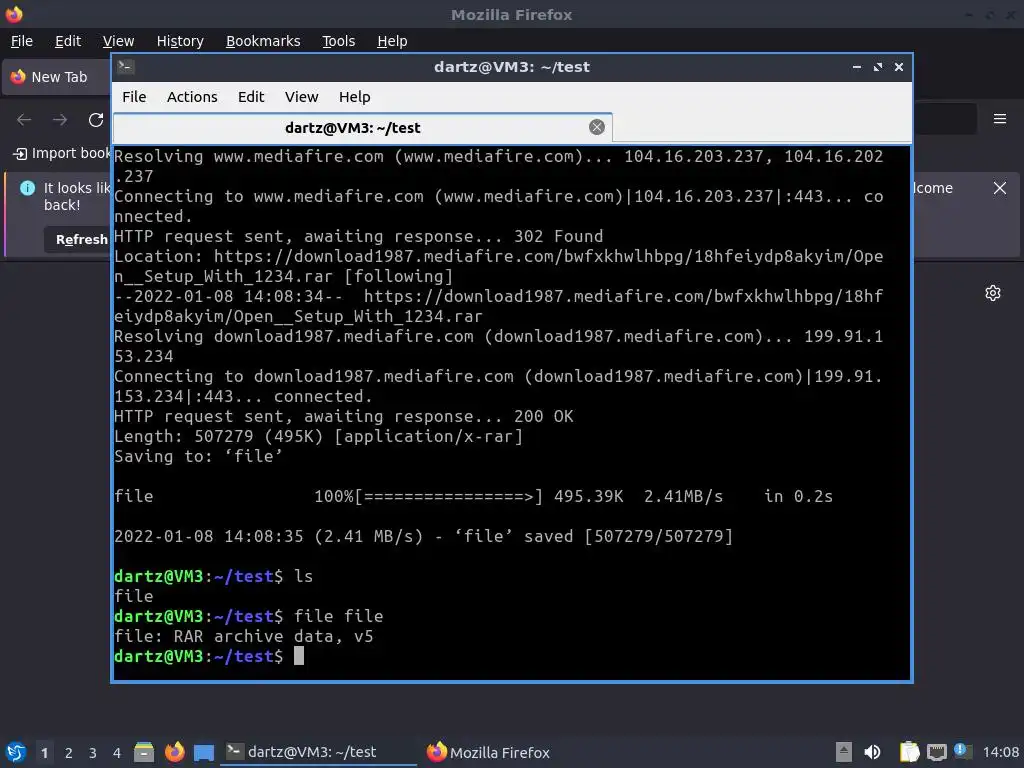Image resolution: width=1024 pixels, height=768 pixels.
Task: Open the terminal File menu
Action: click(134, 97)
